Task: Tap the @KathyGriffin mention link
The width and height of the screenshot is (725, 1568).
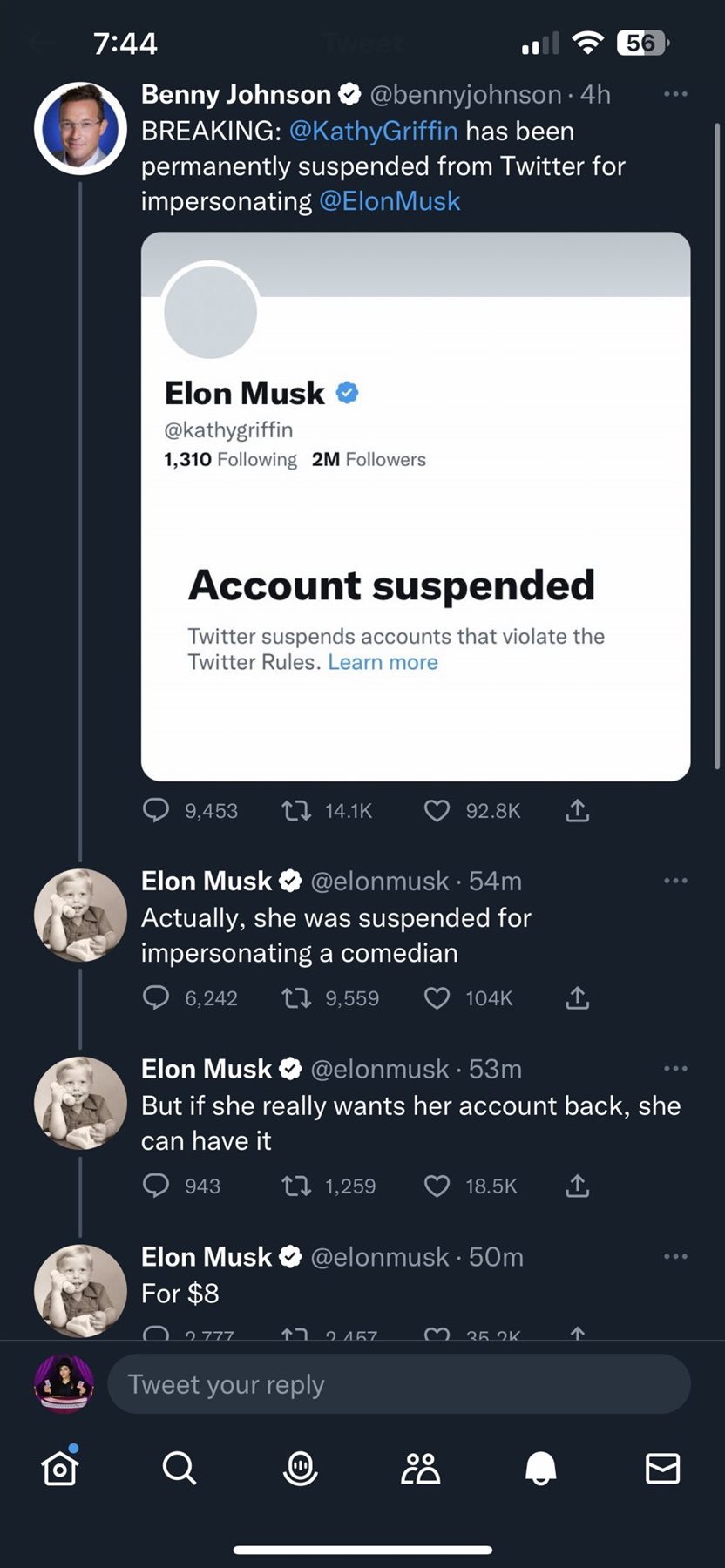Action: pyautogui.click(x=373, y=131)
